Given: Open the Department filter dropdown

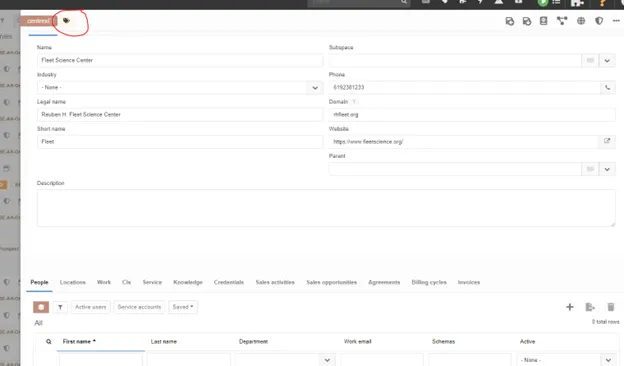Looking at the screenshot, I should [327, 360].
